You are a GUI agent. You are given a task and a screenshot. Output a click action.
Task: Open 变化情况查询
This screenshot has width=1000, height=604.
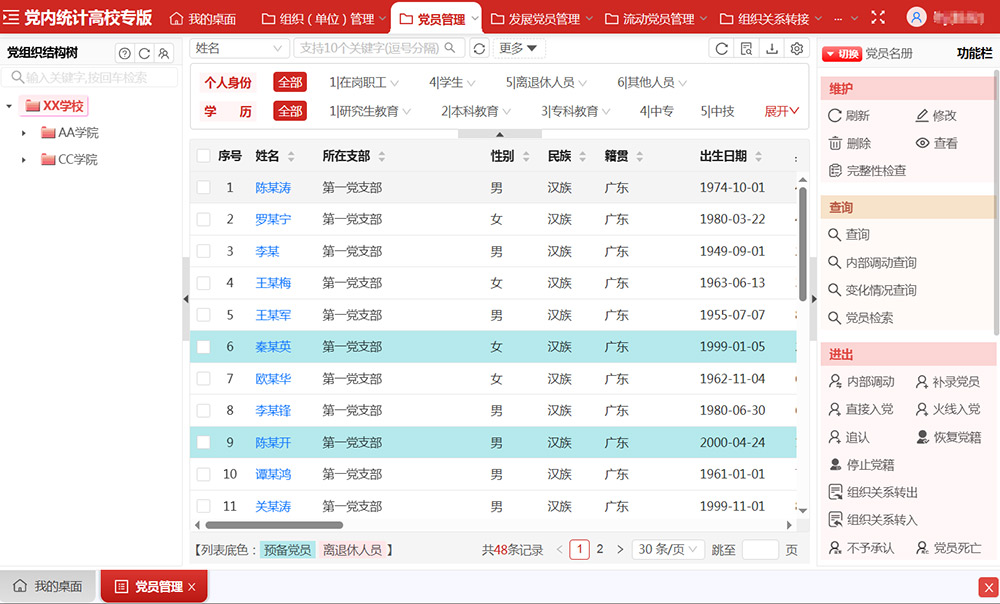point(872,290)
